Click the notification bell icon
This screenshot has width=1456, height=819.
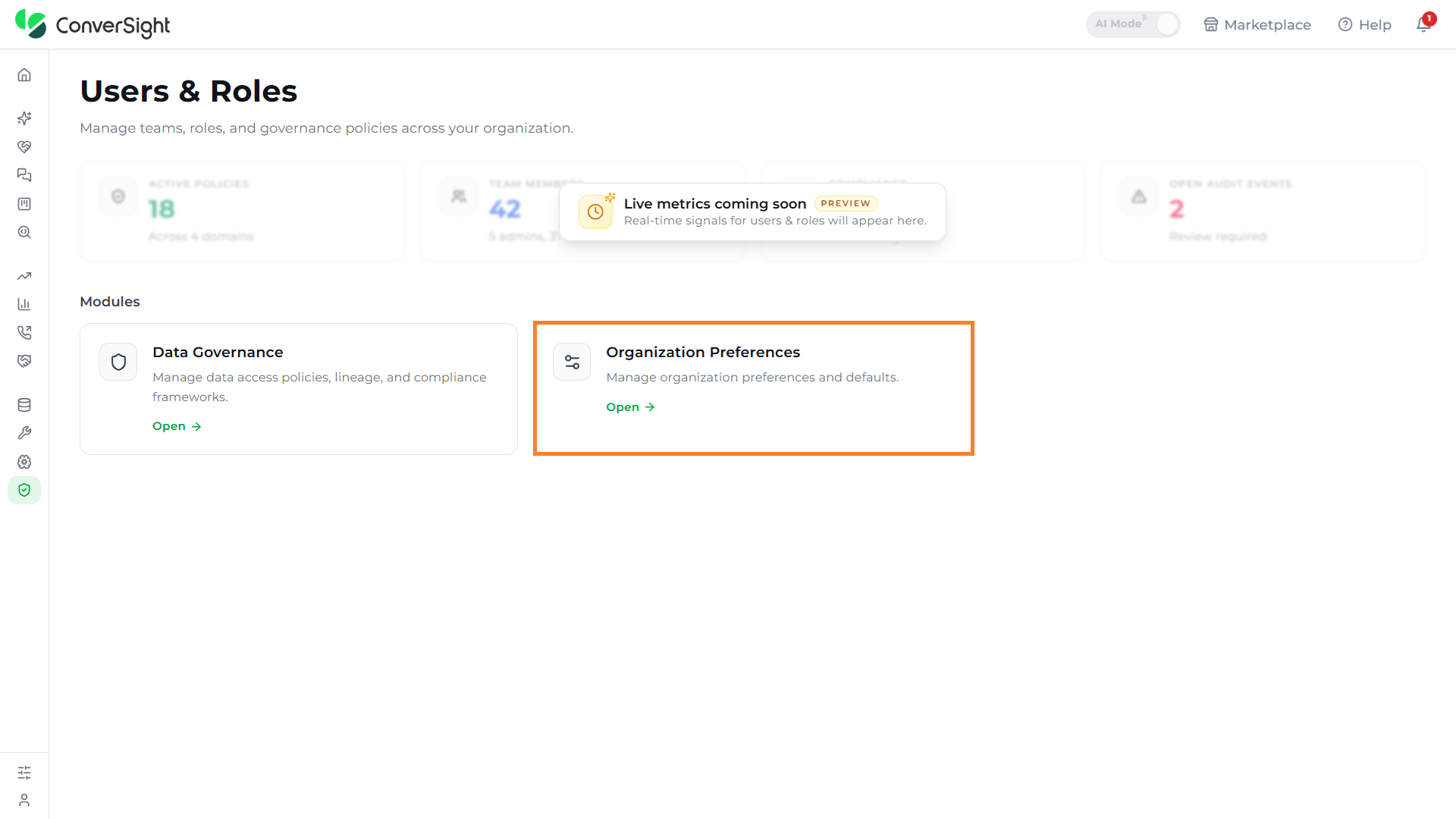click(1423, 24)
